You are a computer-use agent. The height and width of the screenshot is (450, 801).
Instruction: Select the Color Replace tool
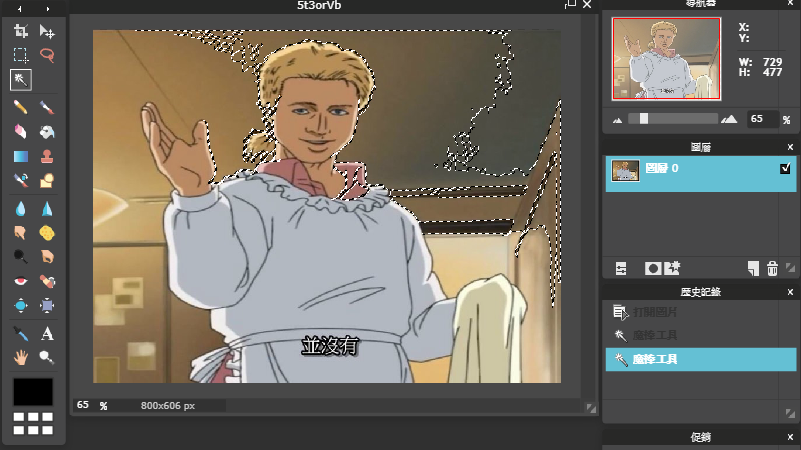point(20,180)
